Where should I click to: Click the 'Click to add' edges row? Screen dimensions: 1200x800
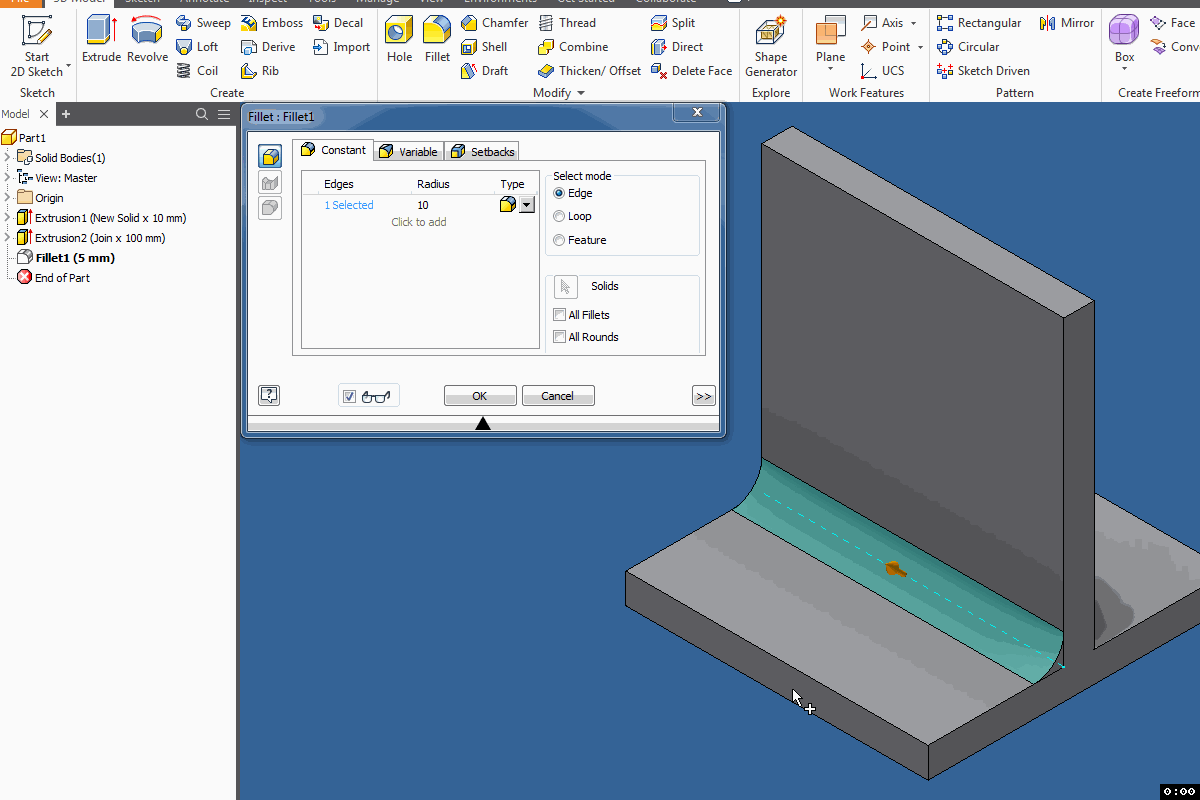(419, 221)
